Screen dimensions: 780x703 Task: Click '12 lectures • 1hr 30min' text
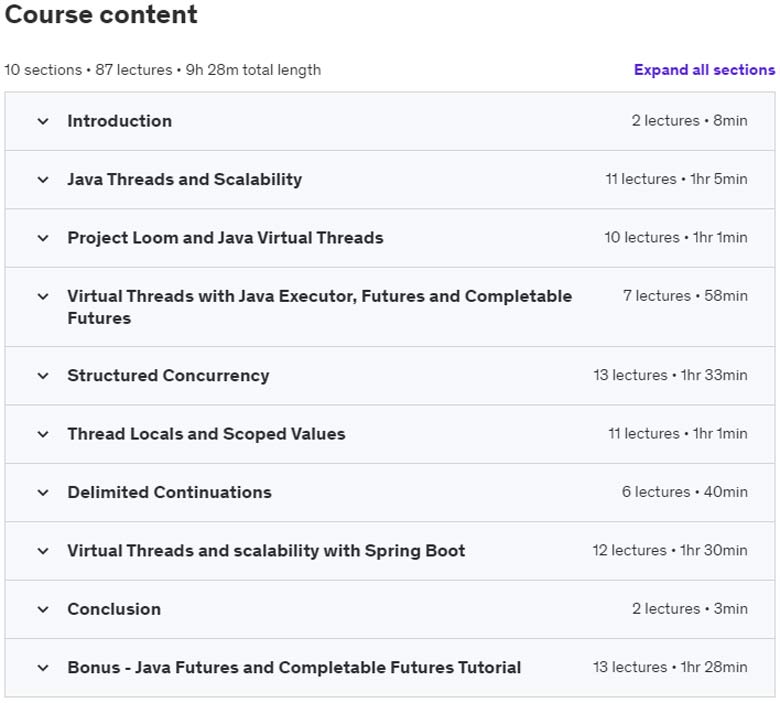point(670,550)
